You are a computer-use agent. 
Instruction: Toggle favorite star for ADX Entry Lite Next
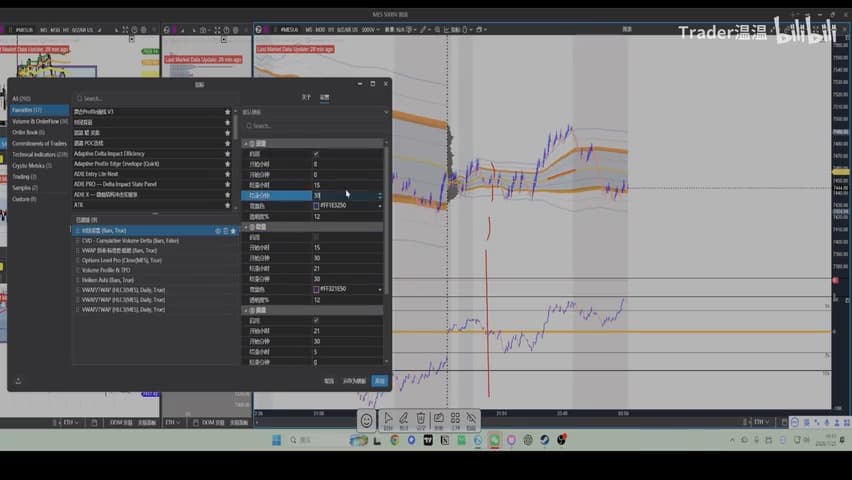coord(228,174)
